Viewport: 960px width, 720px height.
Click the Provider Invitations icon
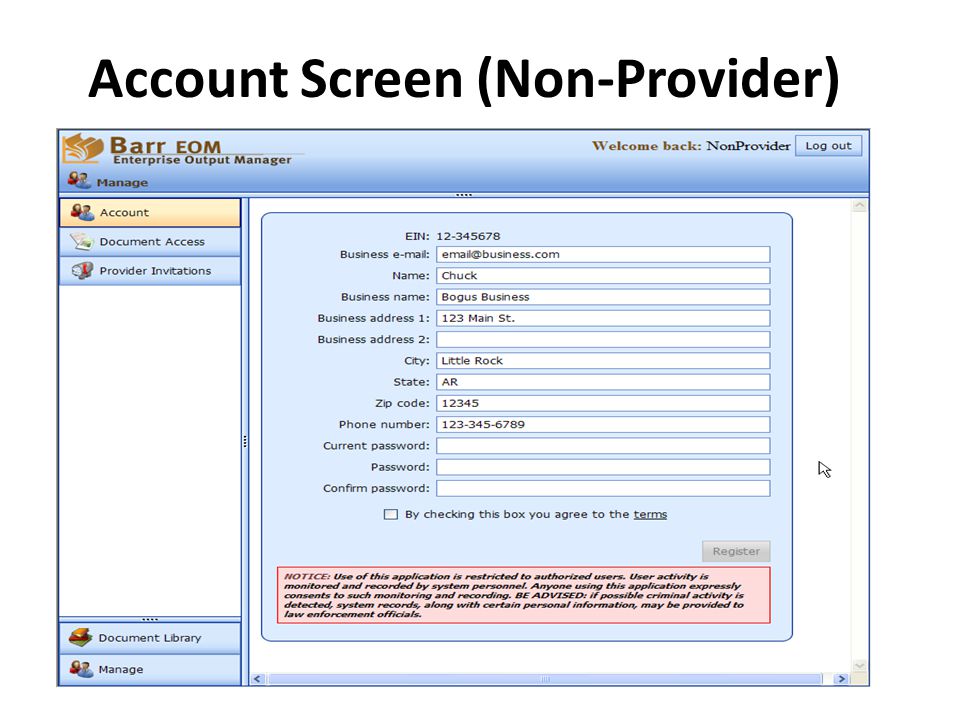point(82,270)
